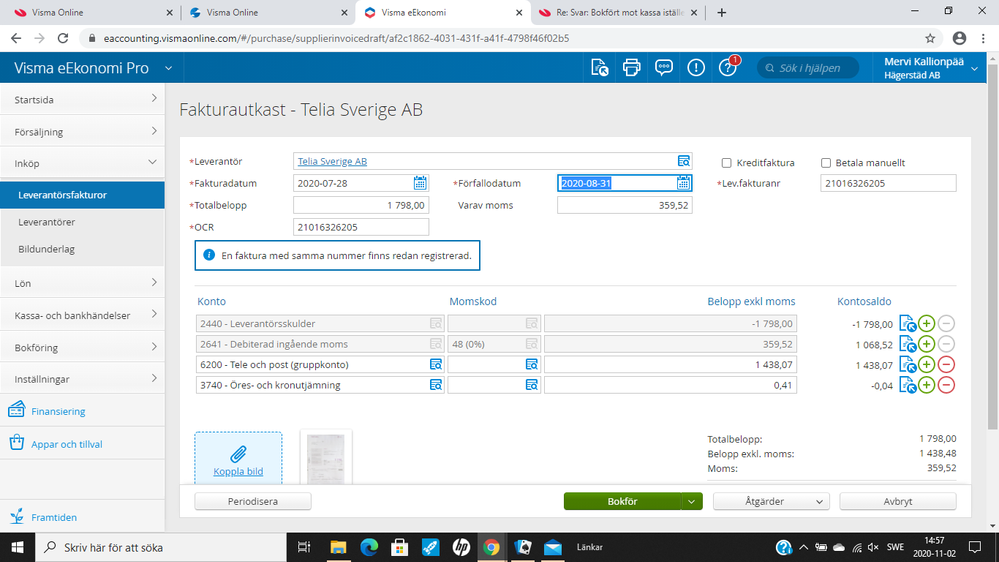Add row with plus icon on 2641 row
This screenshot has width=999, height=562.
[926, 344]
